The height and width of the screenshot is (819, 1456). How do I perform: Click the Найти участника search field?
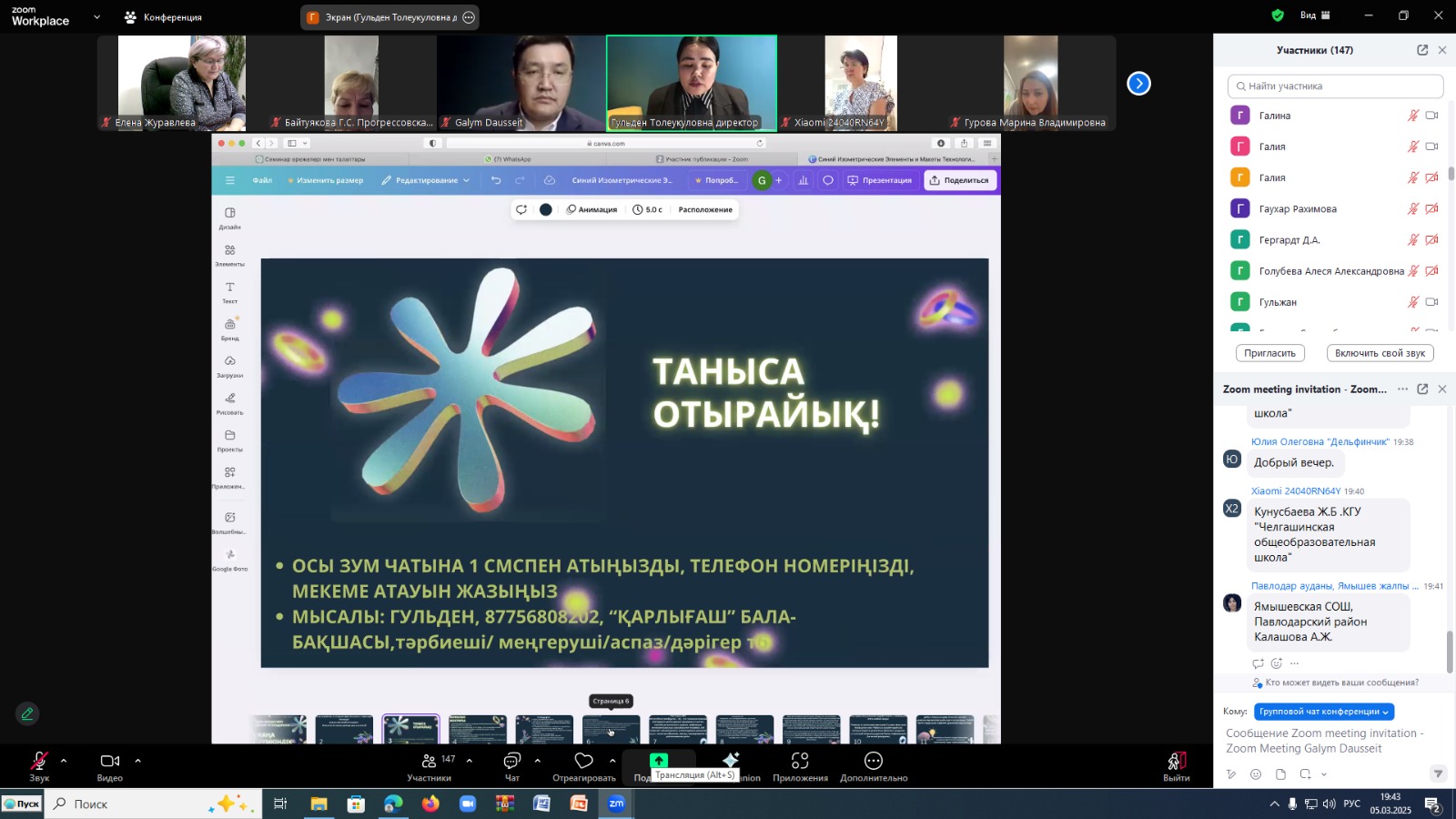tap(1335, 86)
